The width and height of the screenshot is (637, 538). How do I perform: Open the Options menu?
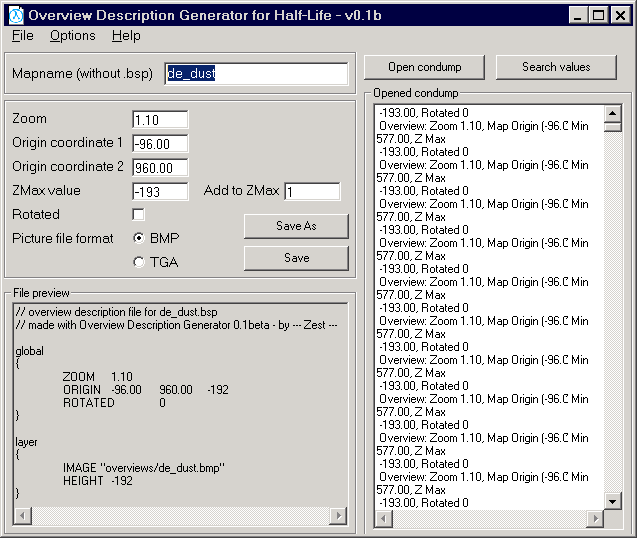pyautogui.click(x=72, y=36)
